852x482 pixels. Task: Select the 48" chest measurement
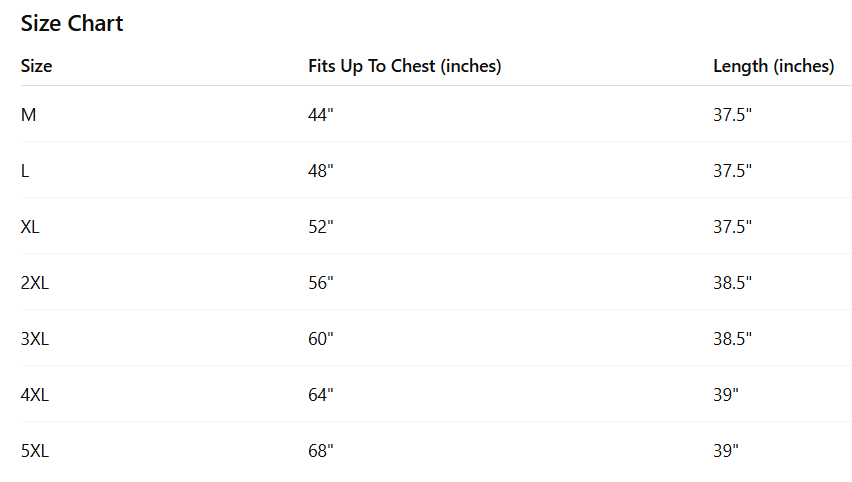tap(321, 171)
